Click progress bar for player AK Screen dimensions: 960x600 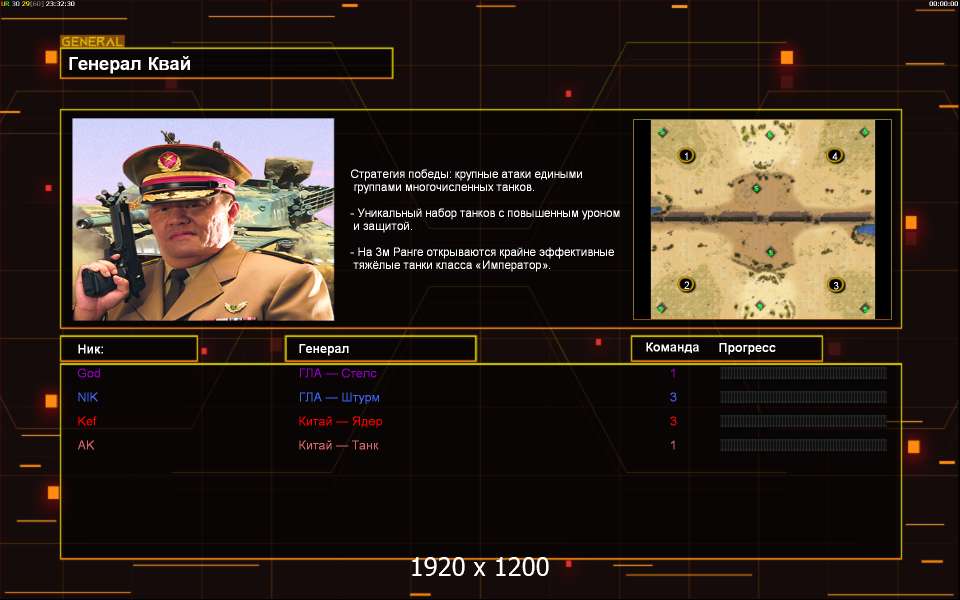point(803,445)
